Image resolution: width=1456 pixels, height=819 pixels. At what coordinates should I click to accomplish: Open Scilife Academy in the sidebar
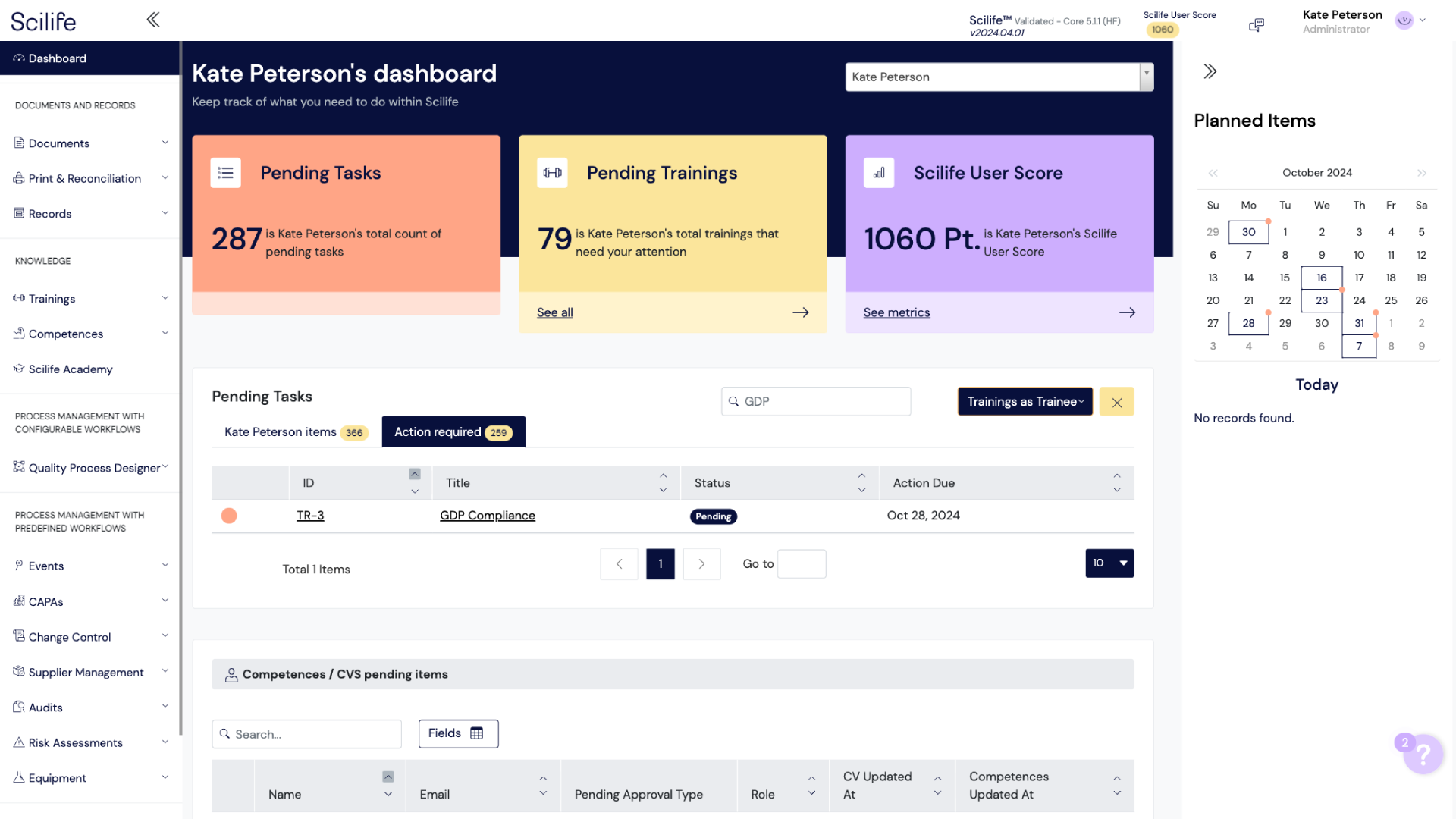(x=71, y=369)
